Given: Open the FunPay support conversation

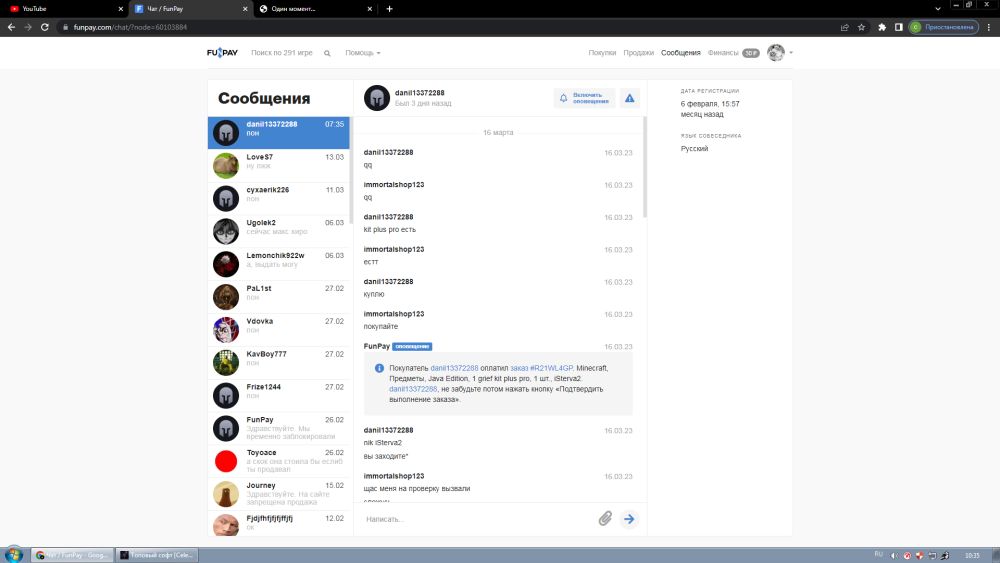Looking at the screenshot, I should 279,428.
